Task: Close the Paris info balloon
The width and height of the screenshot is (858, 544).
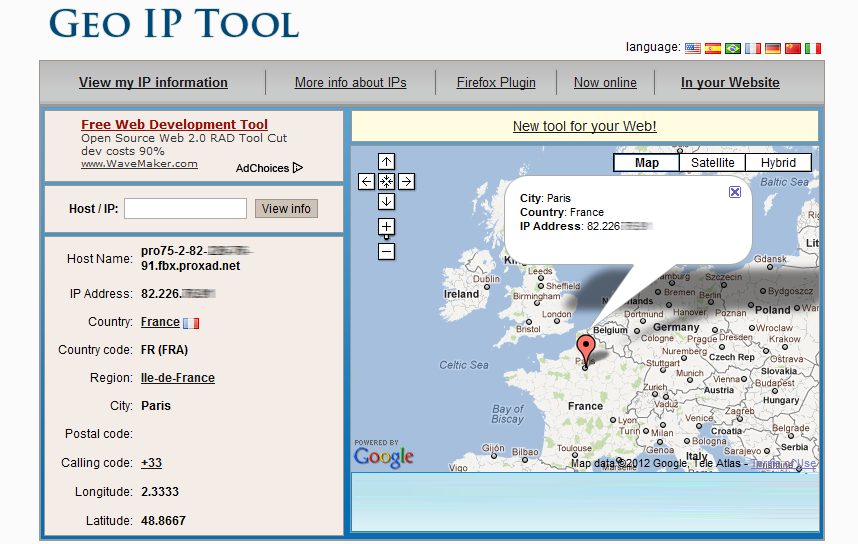Action: point(735,192)
